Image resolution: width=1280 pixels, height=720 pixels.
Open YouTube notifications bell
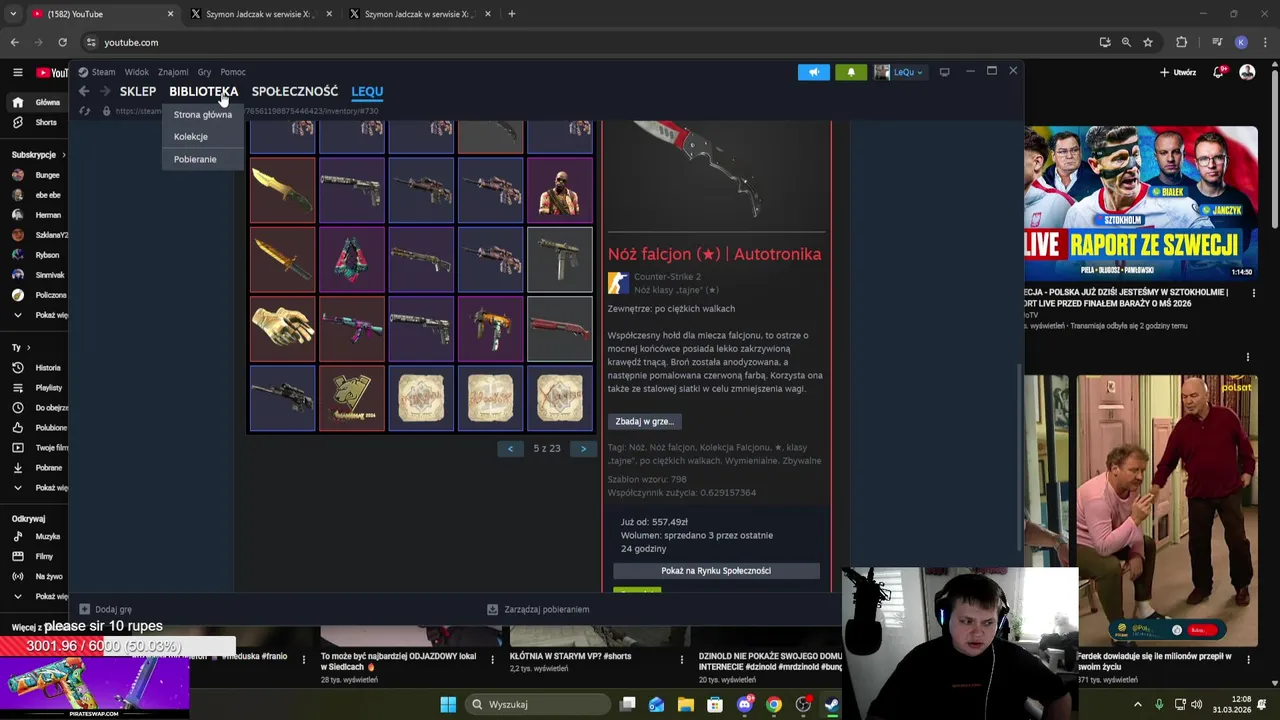coord(1219,72)
